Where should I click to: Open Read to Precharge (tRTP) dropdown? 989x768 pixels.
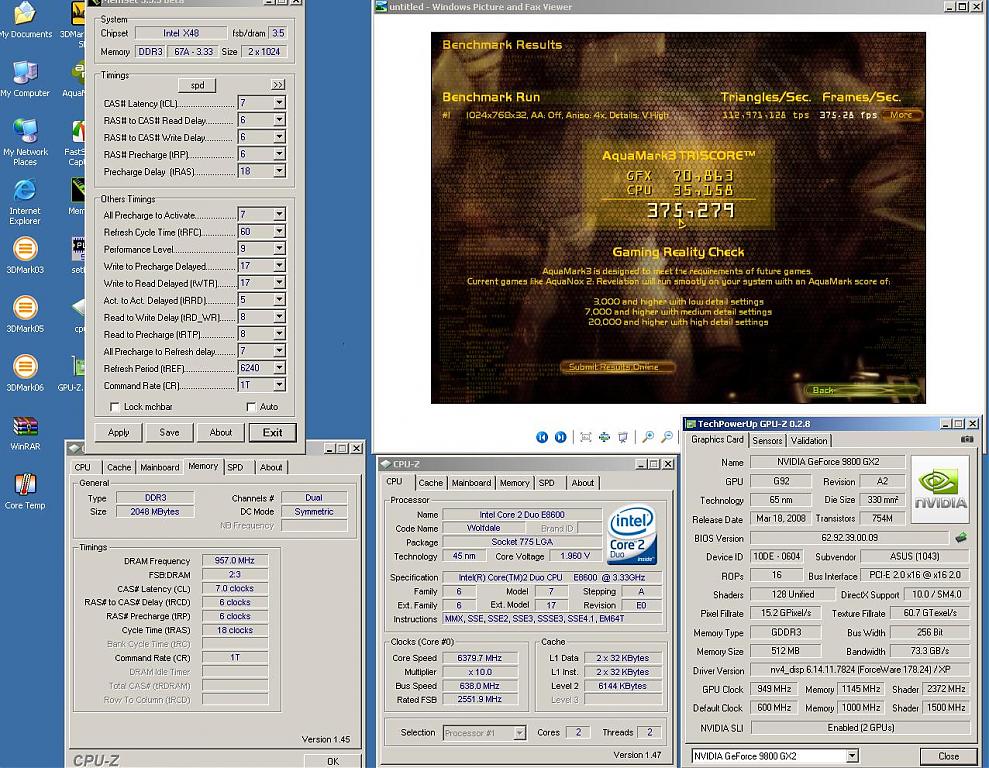click(279, 334)
